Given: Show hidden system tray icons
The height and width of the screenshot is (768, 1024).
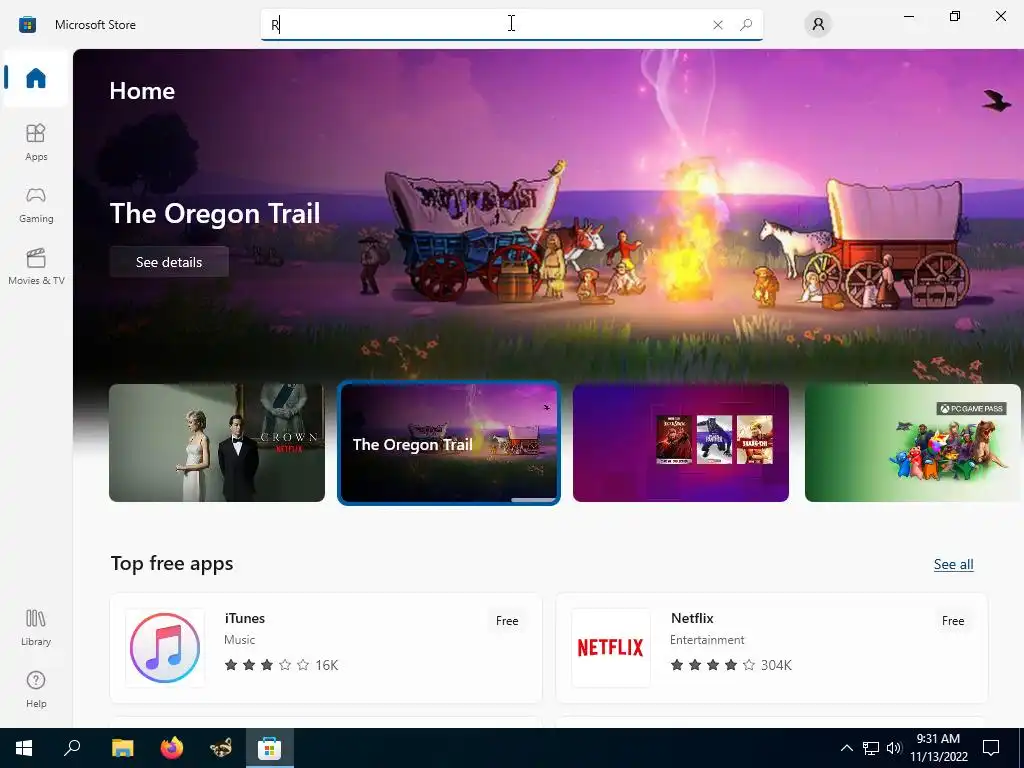Looking at the screenshot, I should point(846,748).
